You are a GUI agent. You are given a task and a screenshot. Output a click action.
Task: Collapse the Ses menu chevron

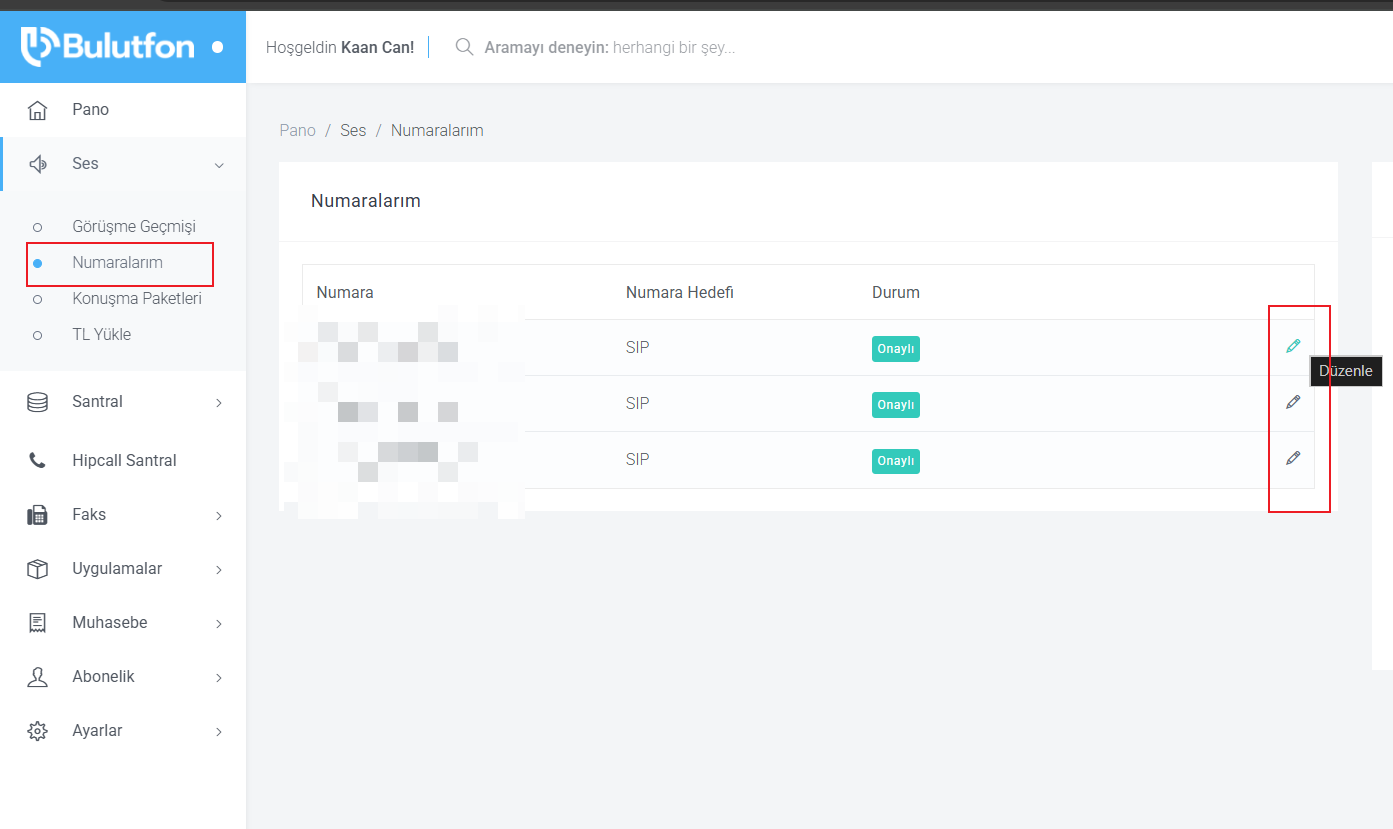tap(219, 165)
